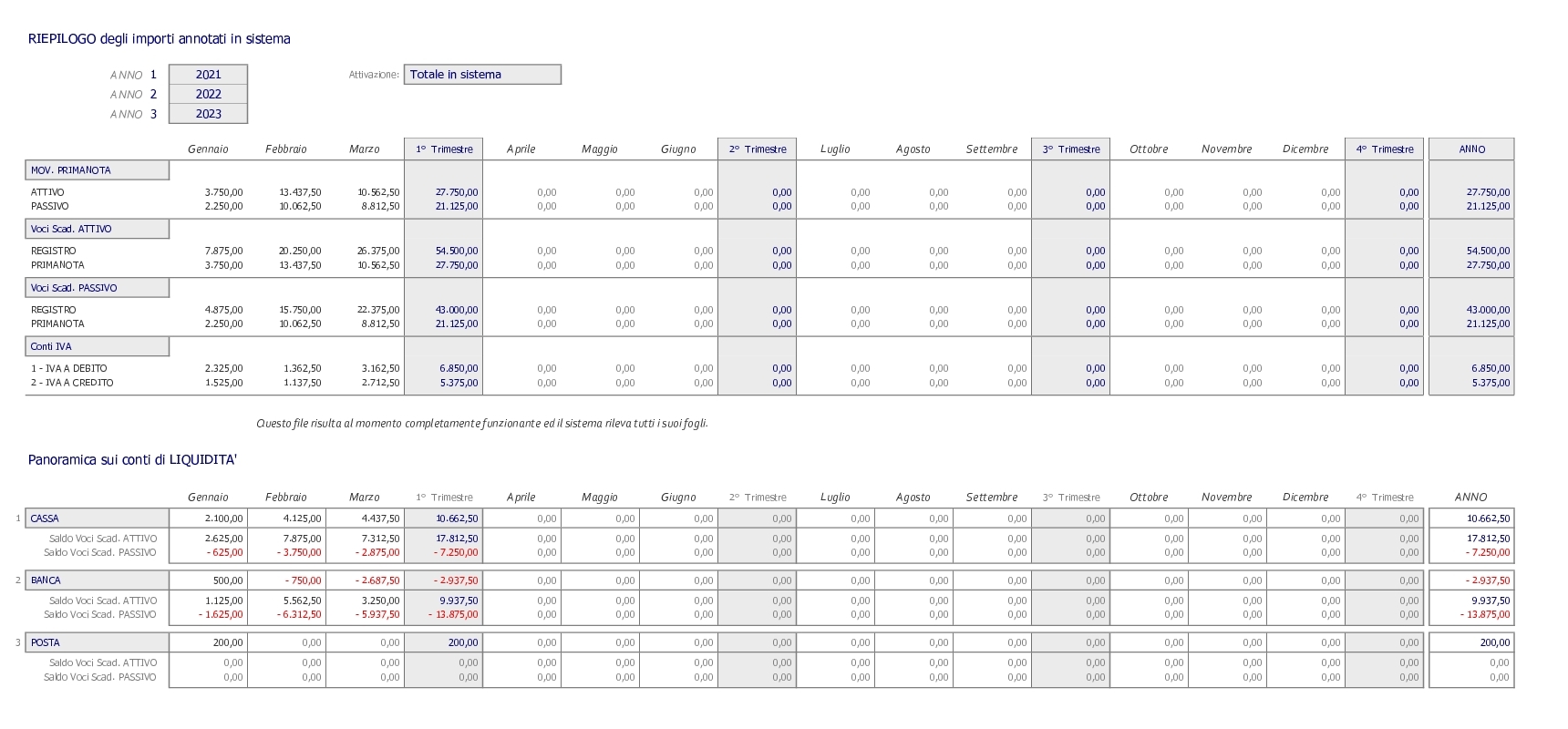Select the Voci Scad. PASSIVO section label
Screen dimensions: 1568x729
click(98, 288)
